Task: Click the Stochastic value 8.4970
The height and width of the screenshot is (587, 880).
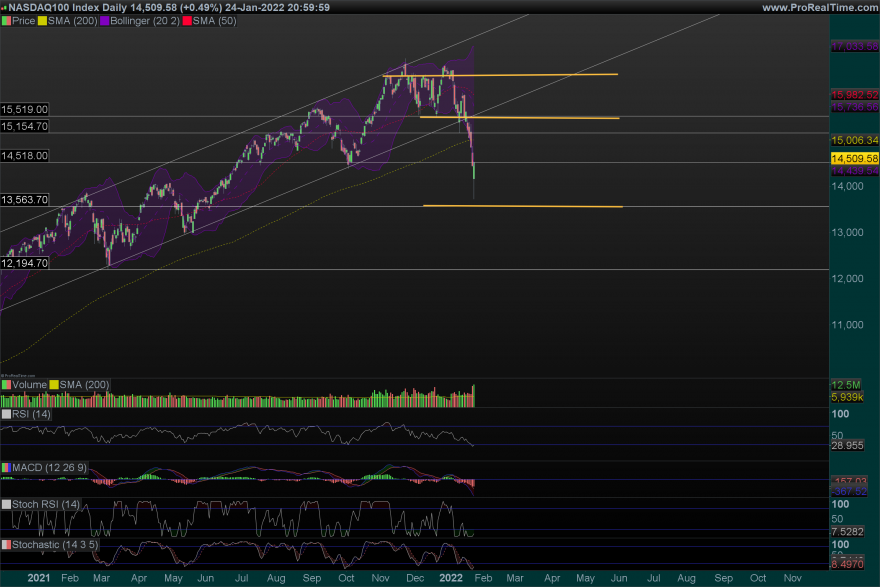Action: coord(847,564)
